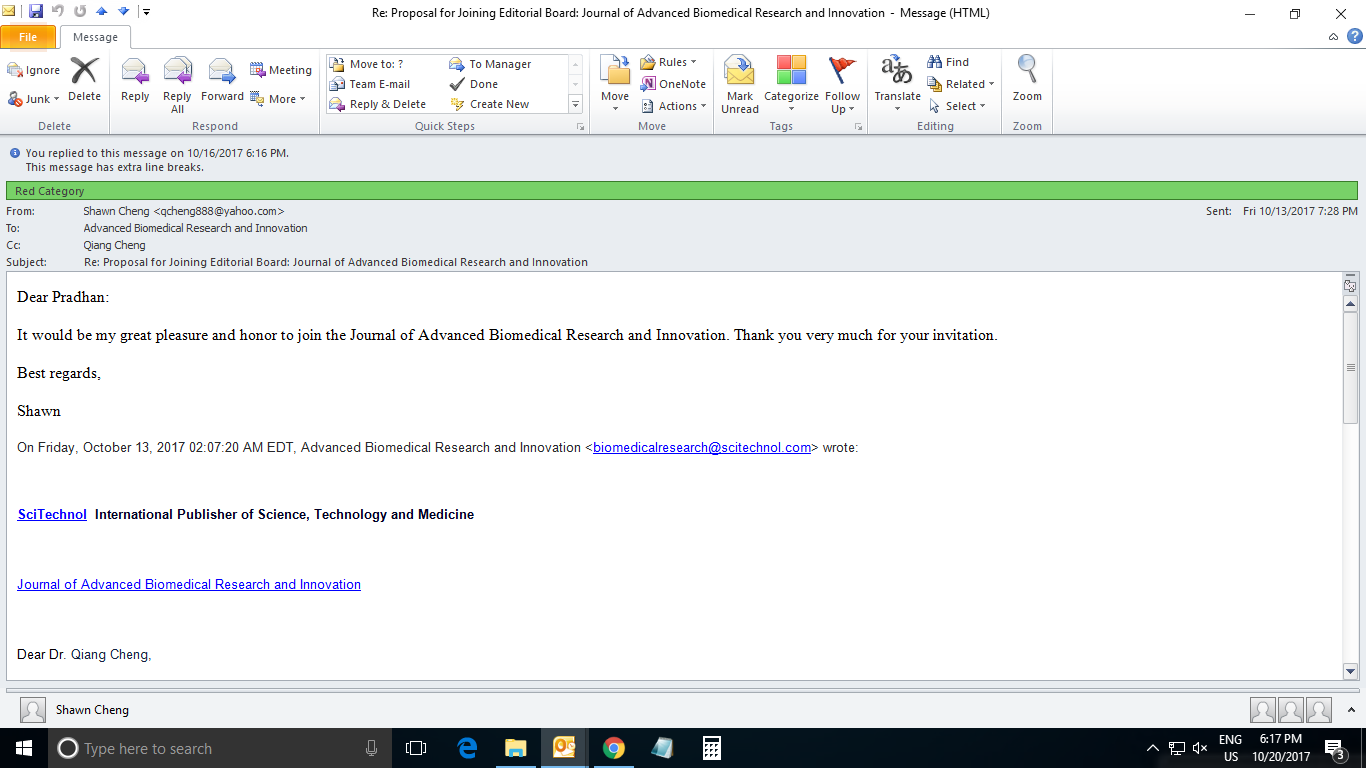Expand the Quick Steps gallery

pos(575,104)
